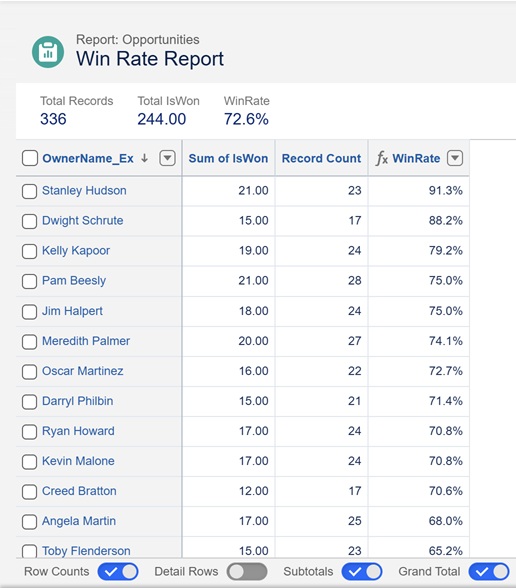Click the Angela Martin name link

[x=79, y=521]
